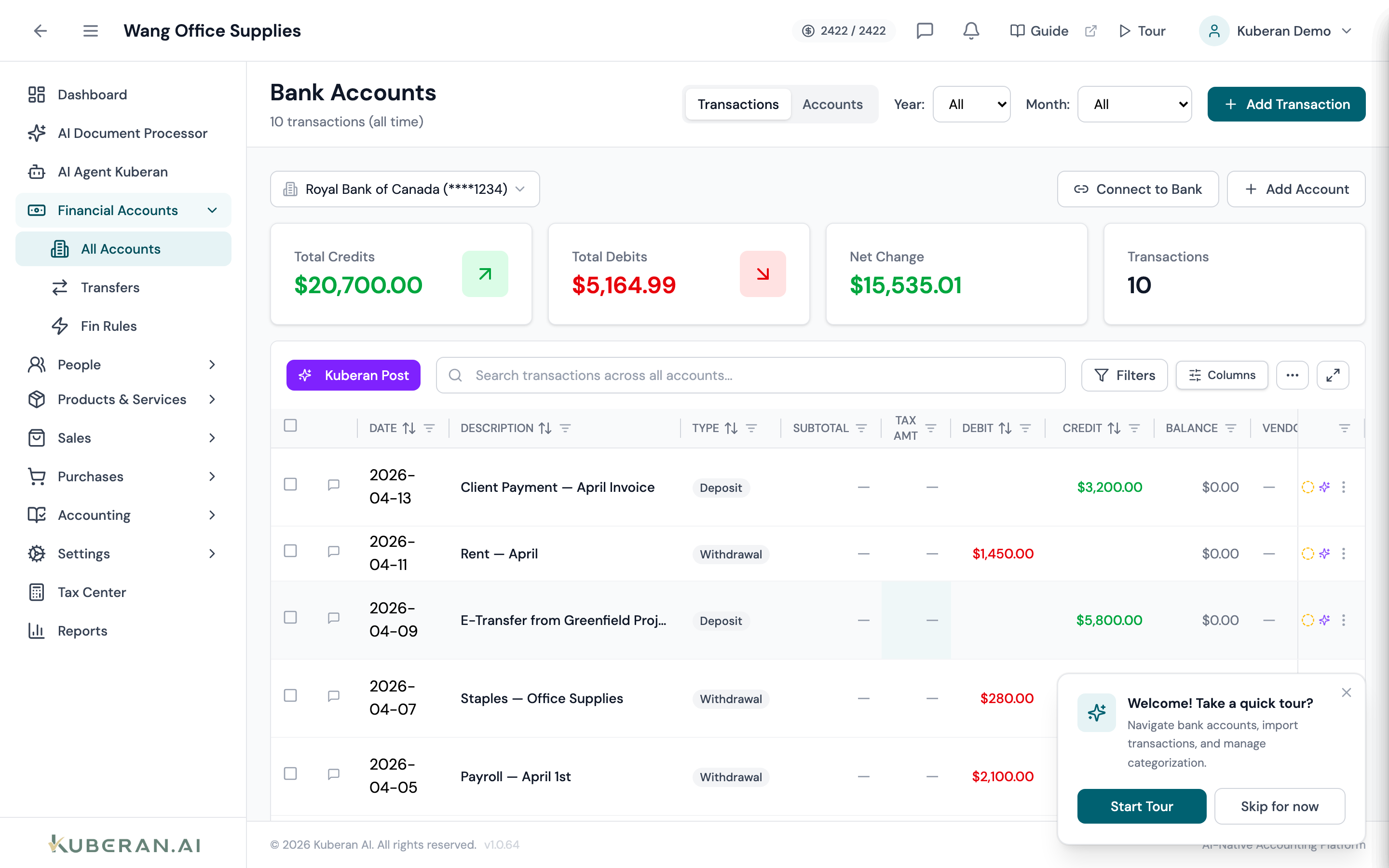Sort by Credit column arrows

coord(1114,428)
